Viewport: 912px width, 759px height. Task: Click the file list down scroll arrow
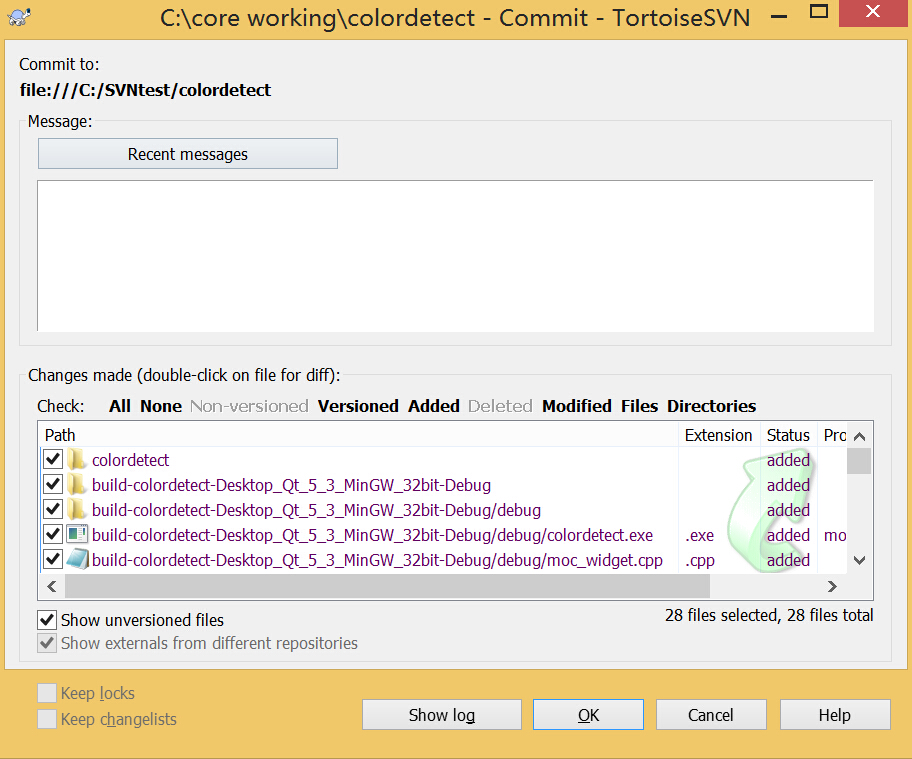click(859, 561)
